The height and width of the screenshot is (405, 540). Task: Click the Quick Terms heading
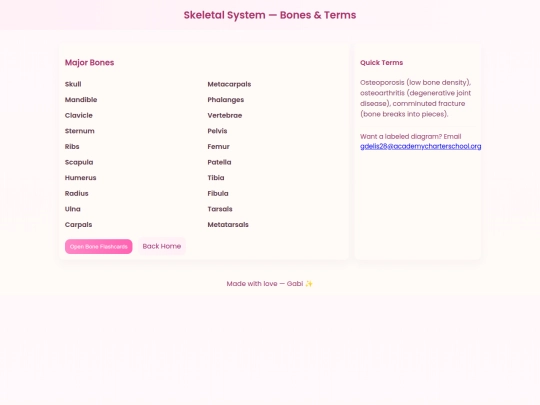(x=382, y=63)
